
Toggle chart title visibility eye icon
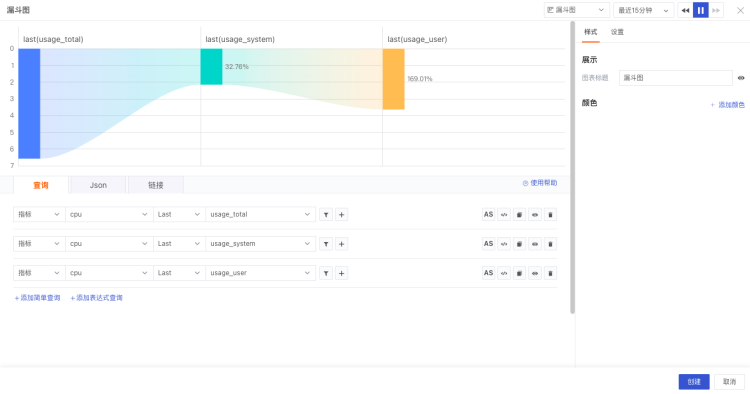click(x=741, y=78)
